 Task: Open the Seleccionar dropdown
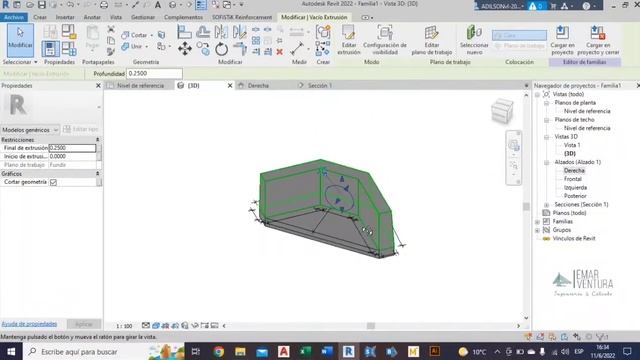click(20, 62)
